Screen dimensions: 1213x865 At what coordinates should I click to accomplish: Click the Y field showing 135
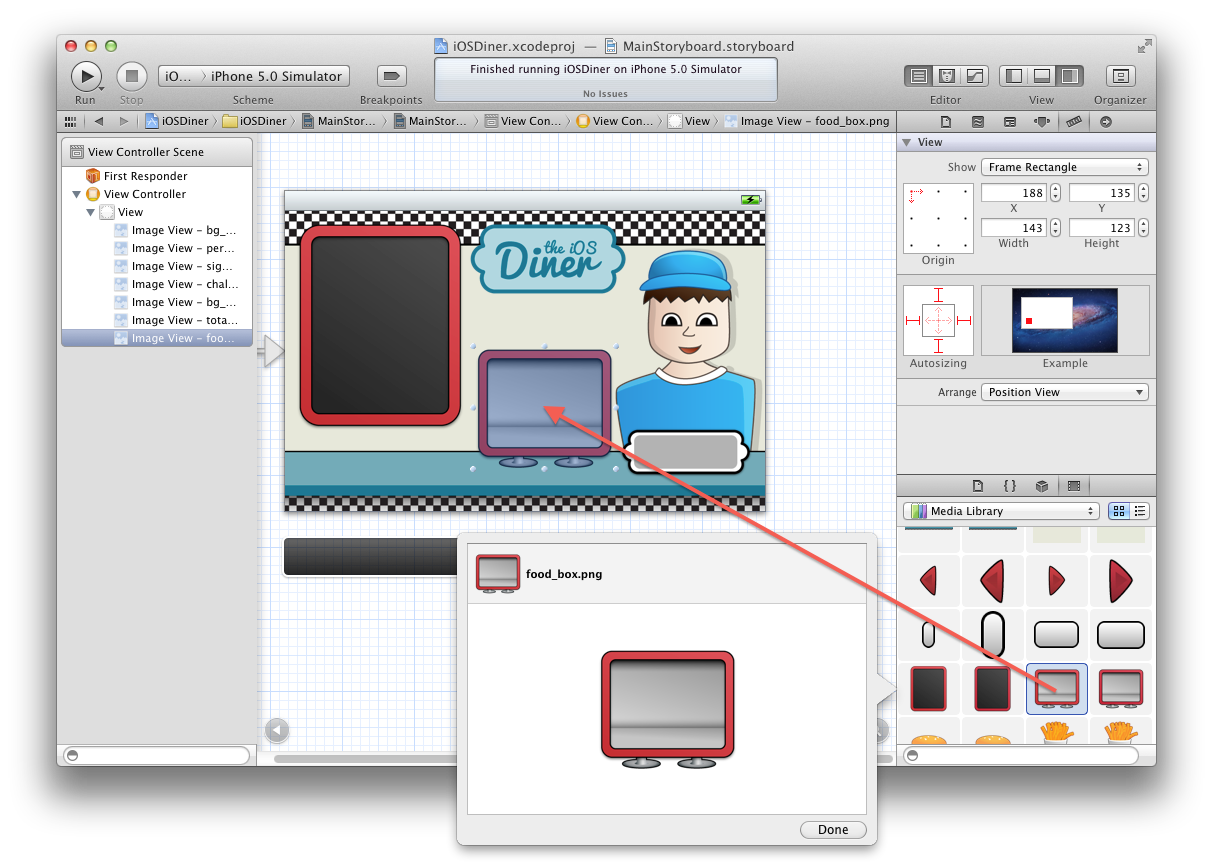click(1102, 193)
